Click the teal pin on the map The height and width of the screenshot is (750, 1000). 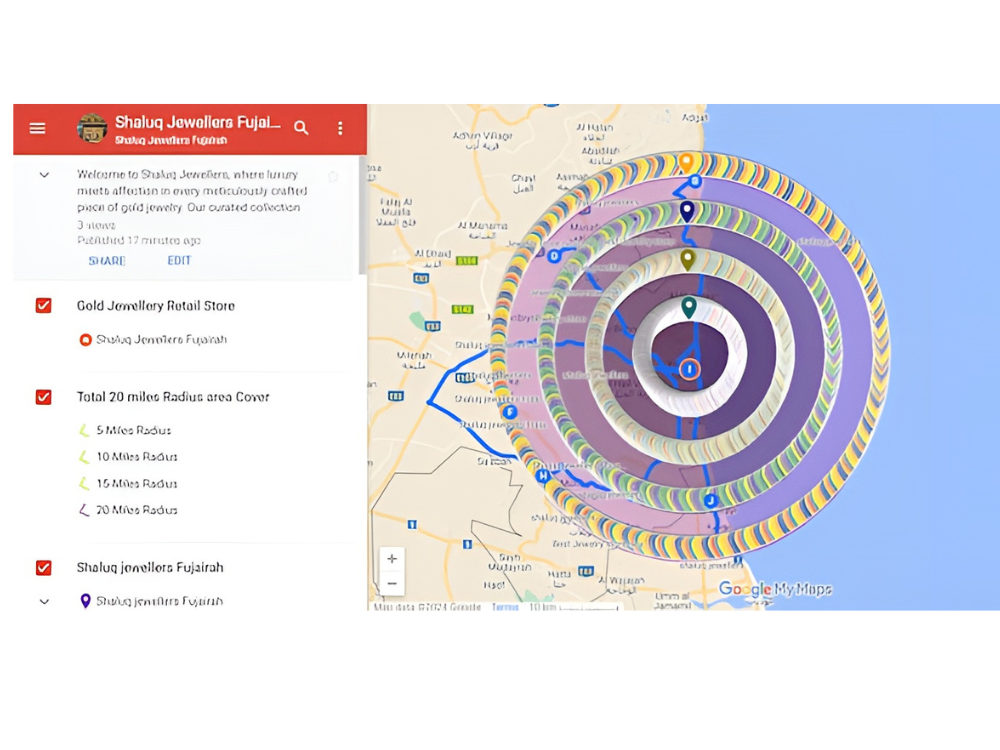(x=688, y=307)
